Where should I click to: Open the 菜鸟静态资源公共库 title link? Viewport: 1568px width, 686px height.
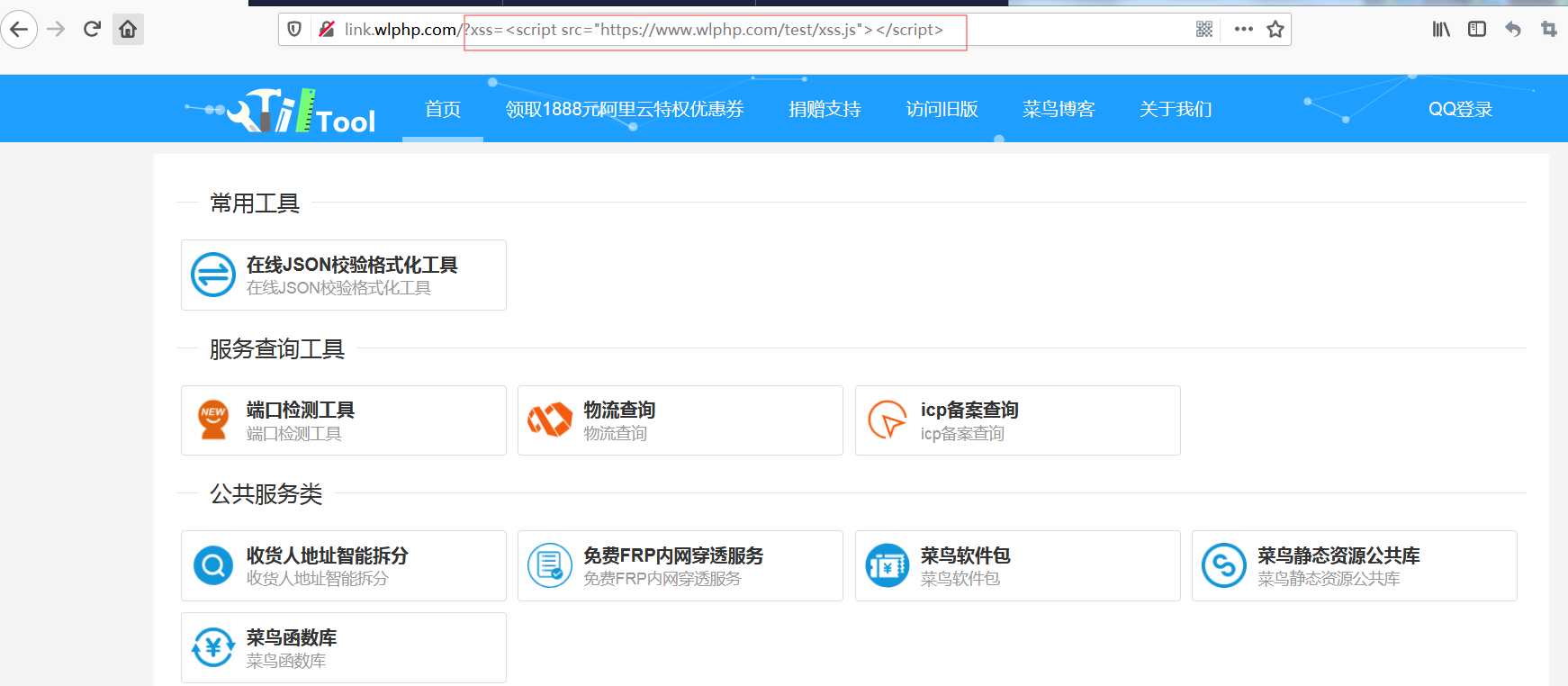pyautogui.click(x=1338, y=555)
